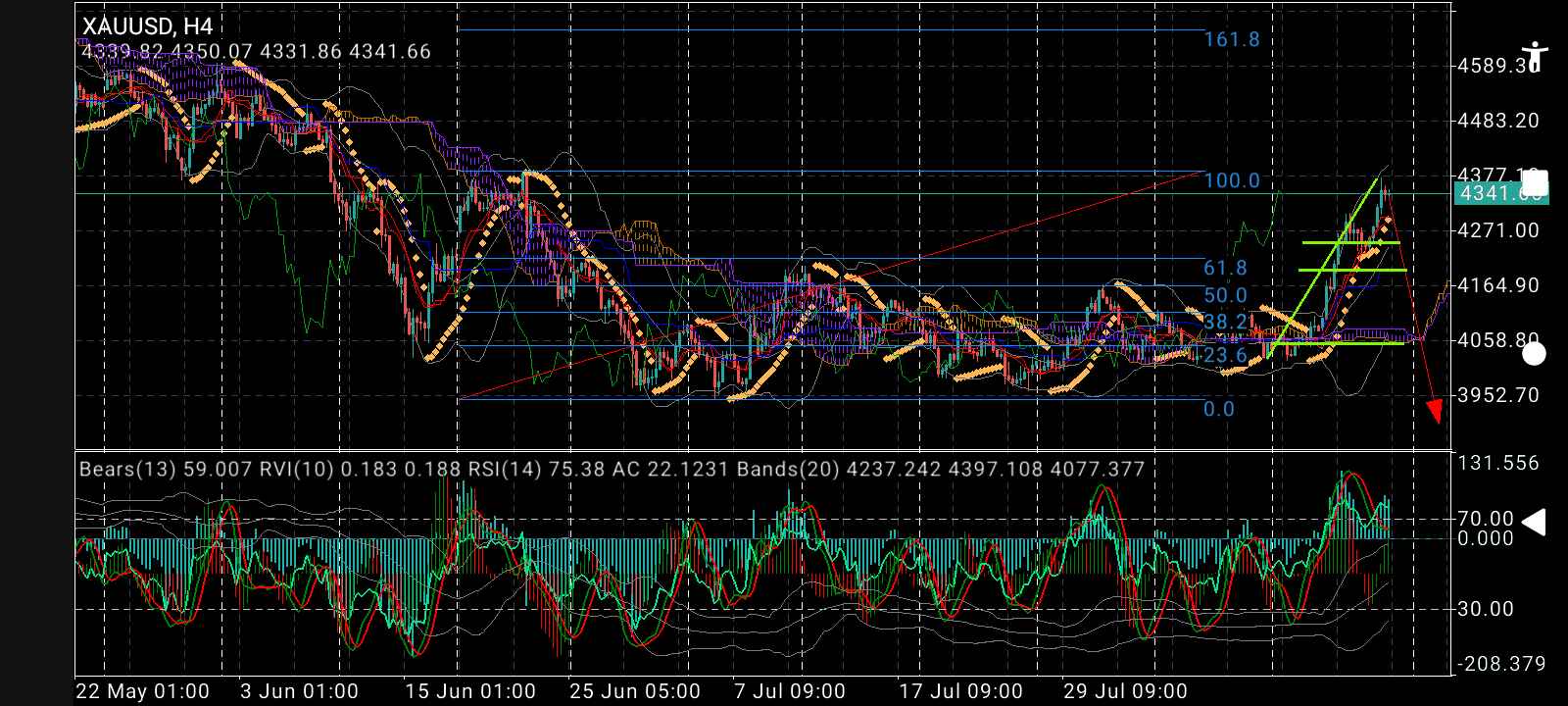
Task: Tap the 17 Jul 09:00 time label
Action: click(x=961, y=691)
